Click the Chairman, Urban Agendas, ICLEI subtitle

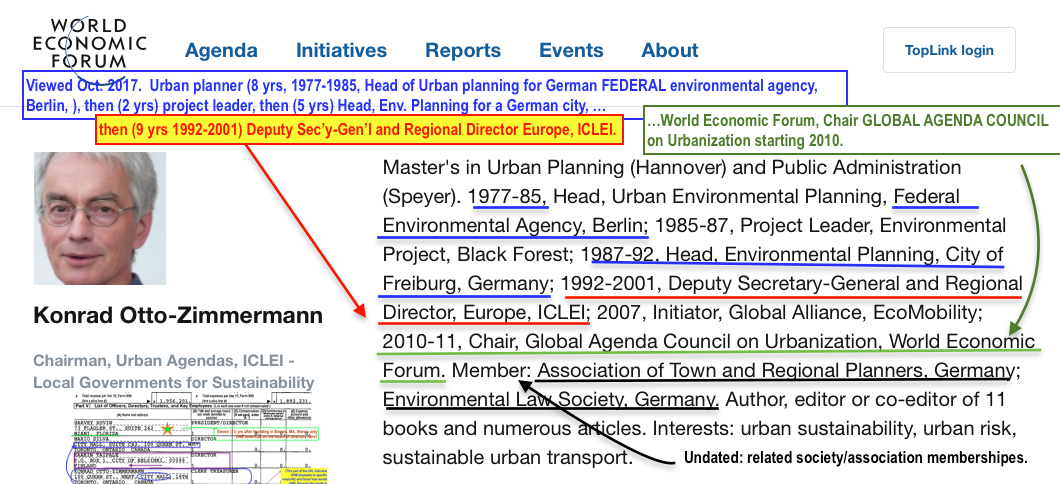click(173, 371)
